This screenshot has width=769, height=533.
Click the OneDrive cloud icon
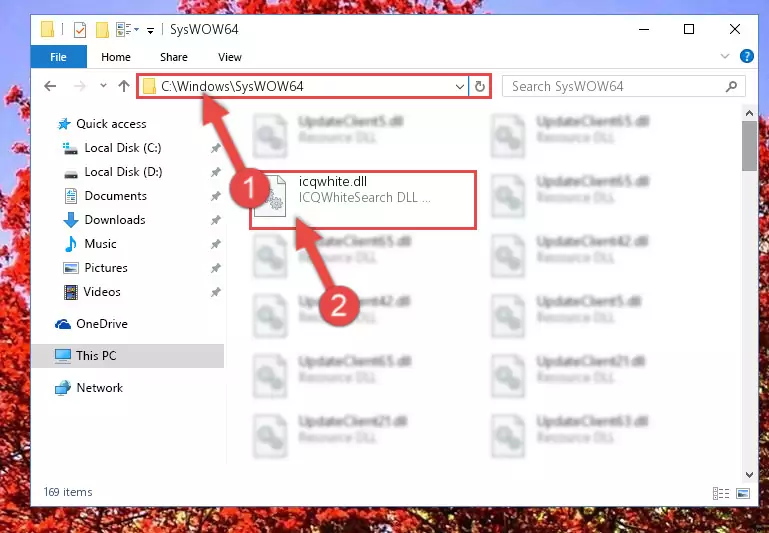[63, 324]
